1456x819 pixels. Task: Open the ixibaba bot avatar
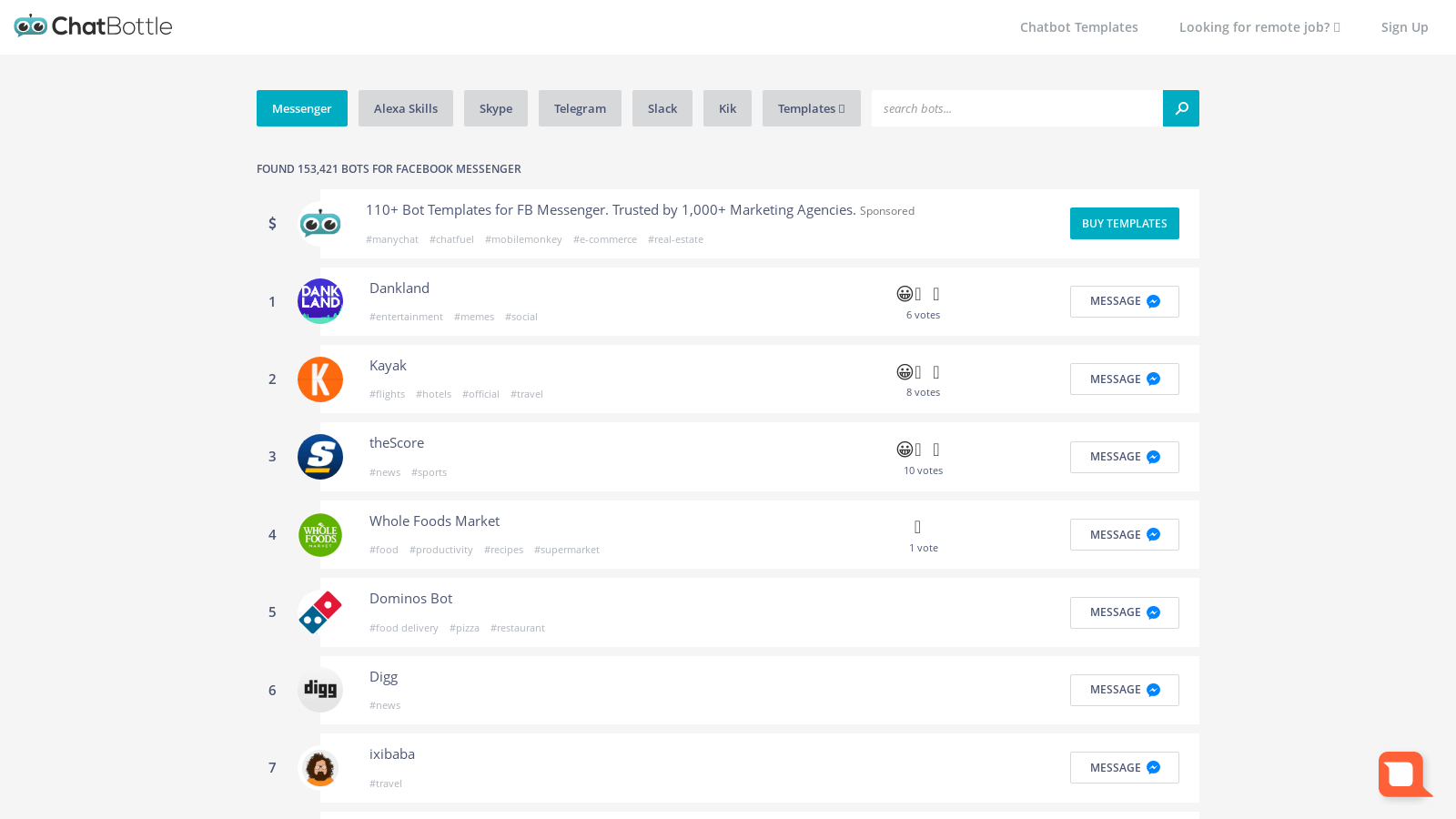320,768
